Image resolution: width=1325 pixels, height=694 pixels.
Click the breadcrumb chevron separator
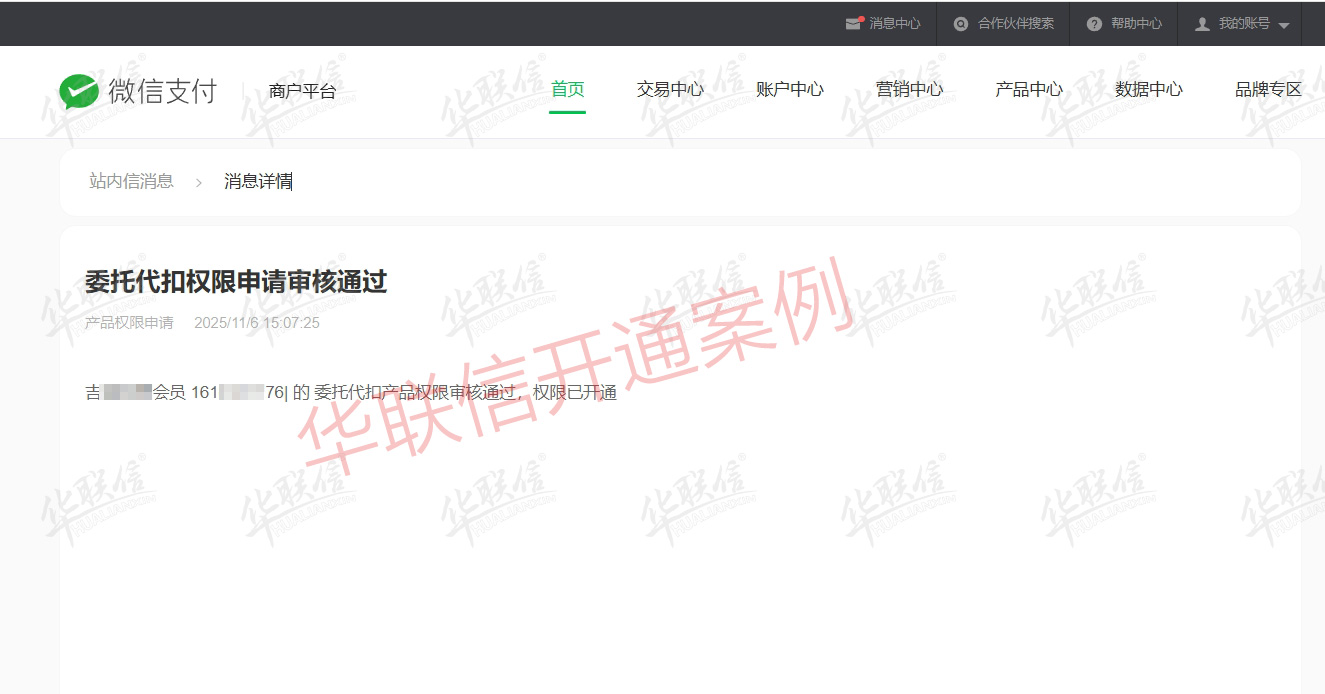pos(199,182)
